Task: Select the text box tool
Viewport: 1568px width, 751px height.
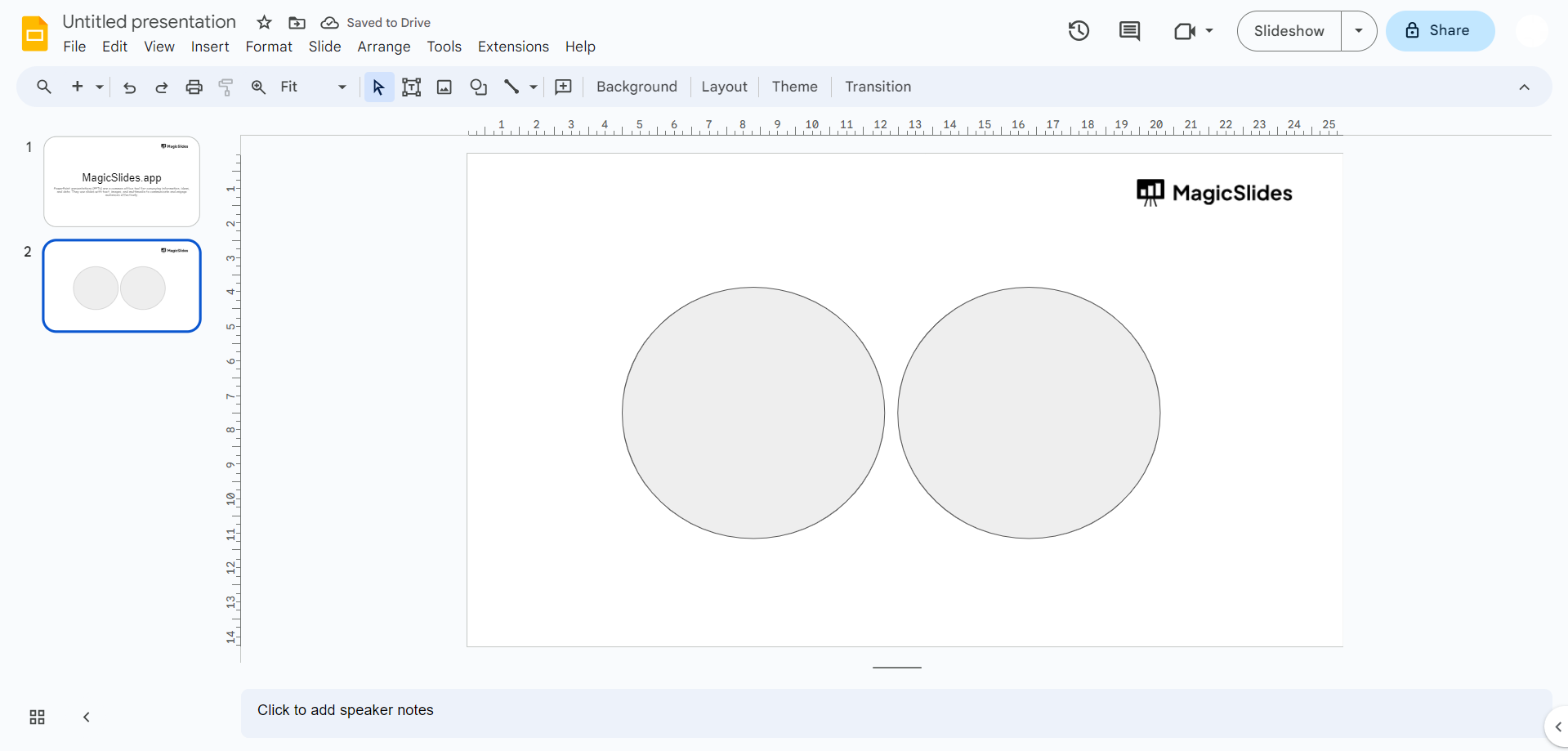Action: [x=412, y=87]
